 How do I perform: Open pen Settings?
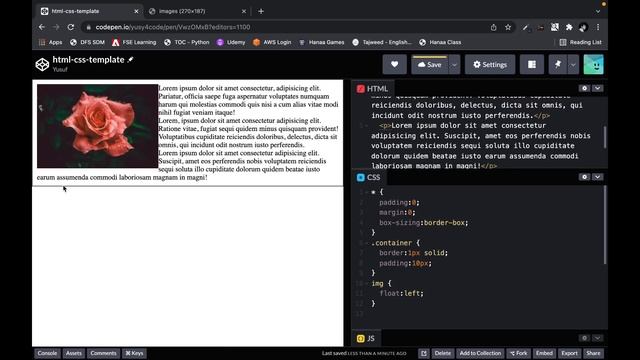pos(490,64)
